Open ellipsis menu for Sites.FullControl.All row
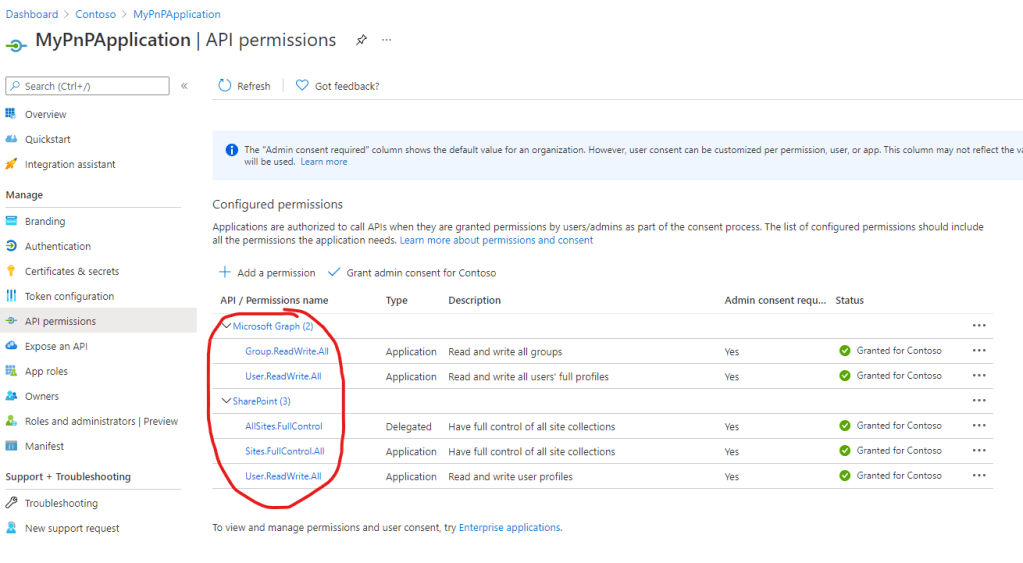Viewport: 1023px width, 563px height. [979, 451]
